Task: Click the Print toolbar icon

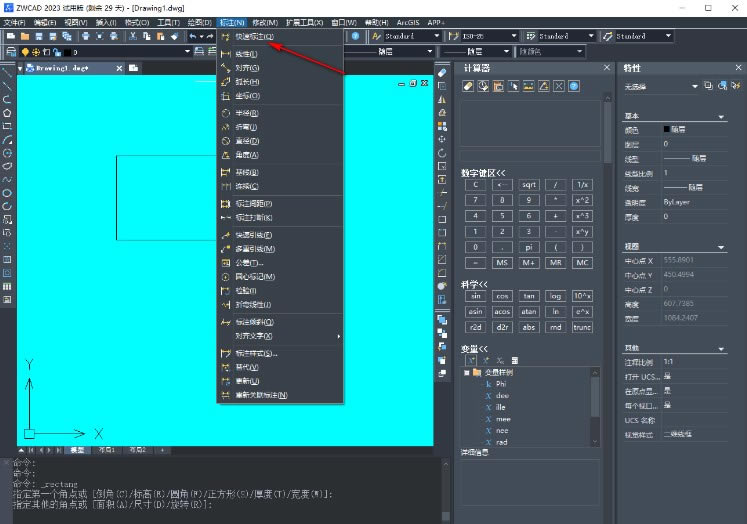Action: click(86, 36)
